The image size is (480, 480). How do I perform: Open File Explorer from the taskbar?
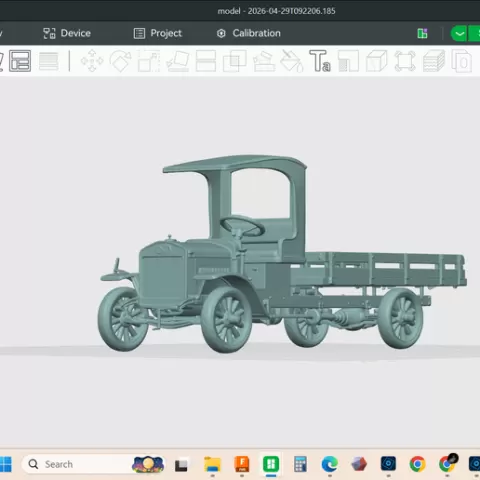click(212, 464)
